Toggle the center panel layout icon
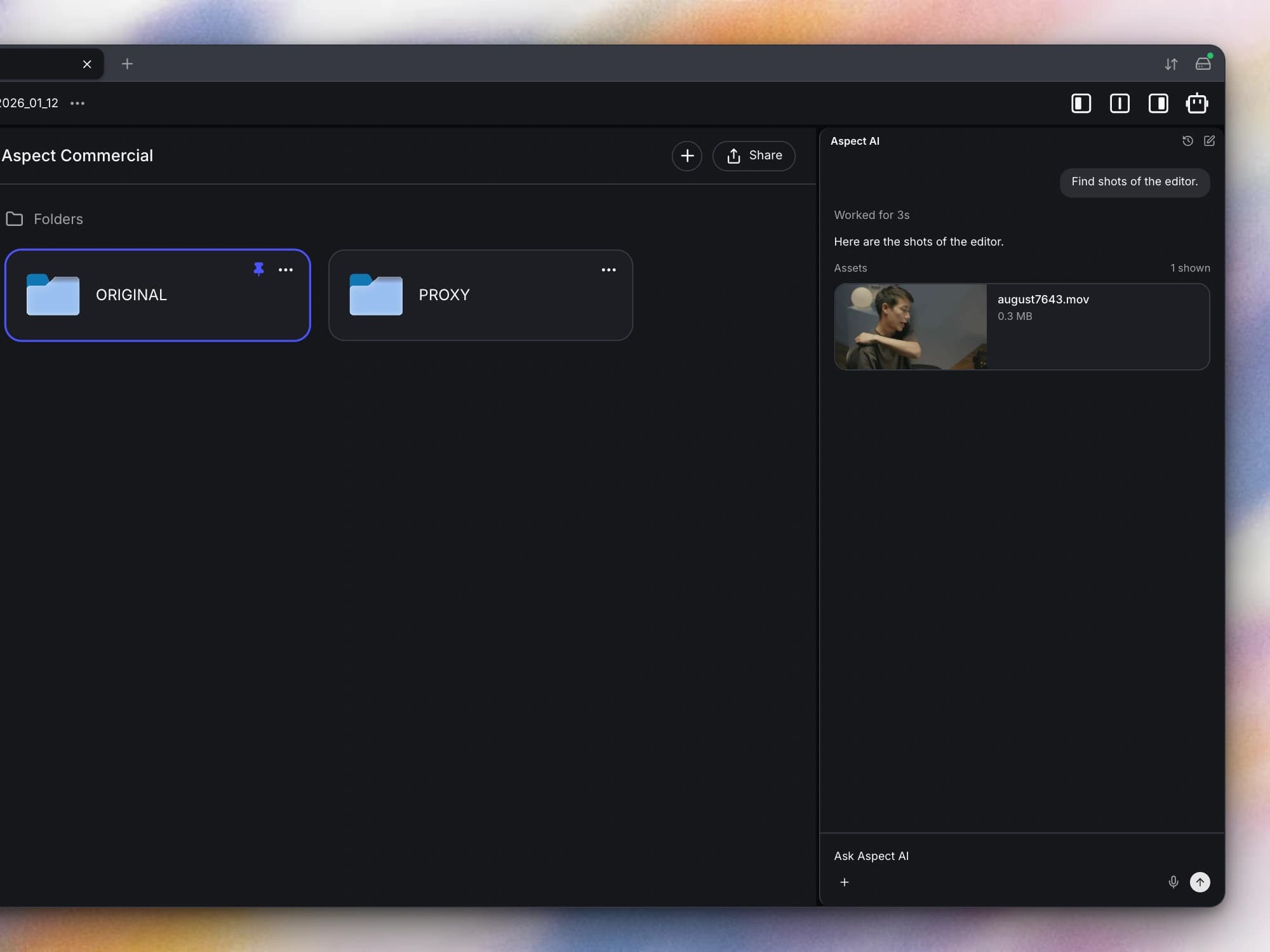This screenshot has height=952, width=1270. [x=1120, y=103]
